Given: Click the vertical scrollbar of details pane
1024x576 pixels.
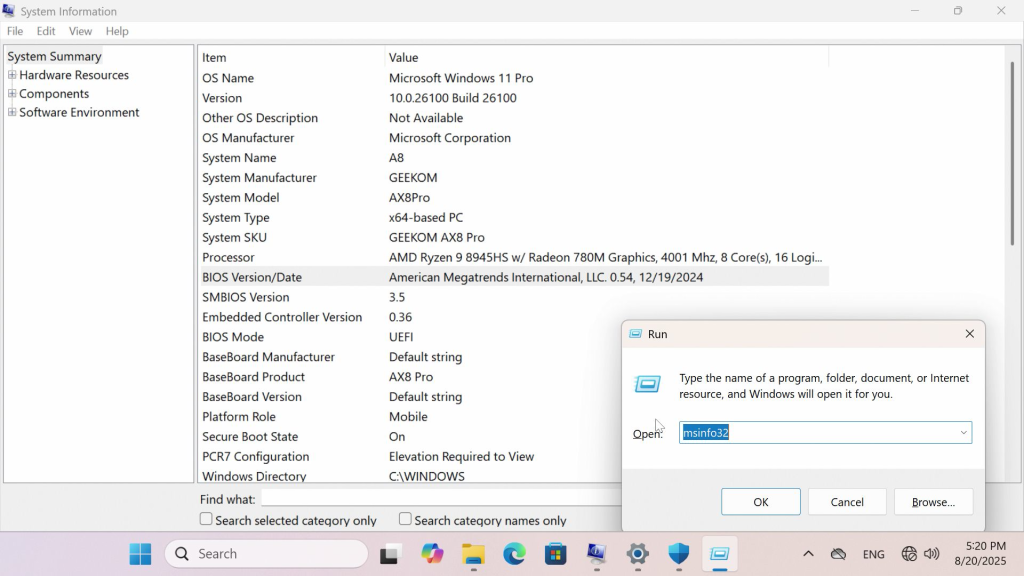Looking at the screenshot, I should point(1012,153).
